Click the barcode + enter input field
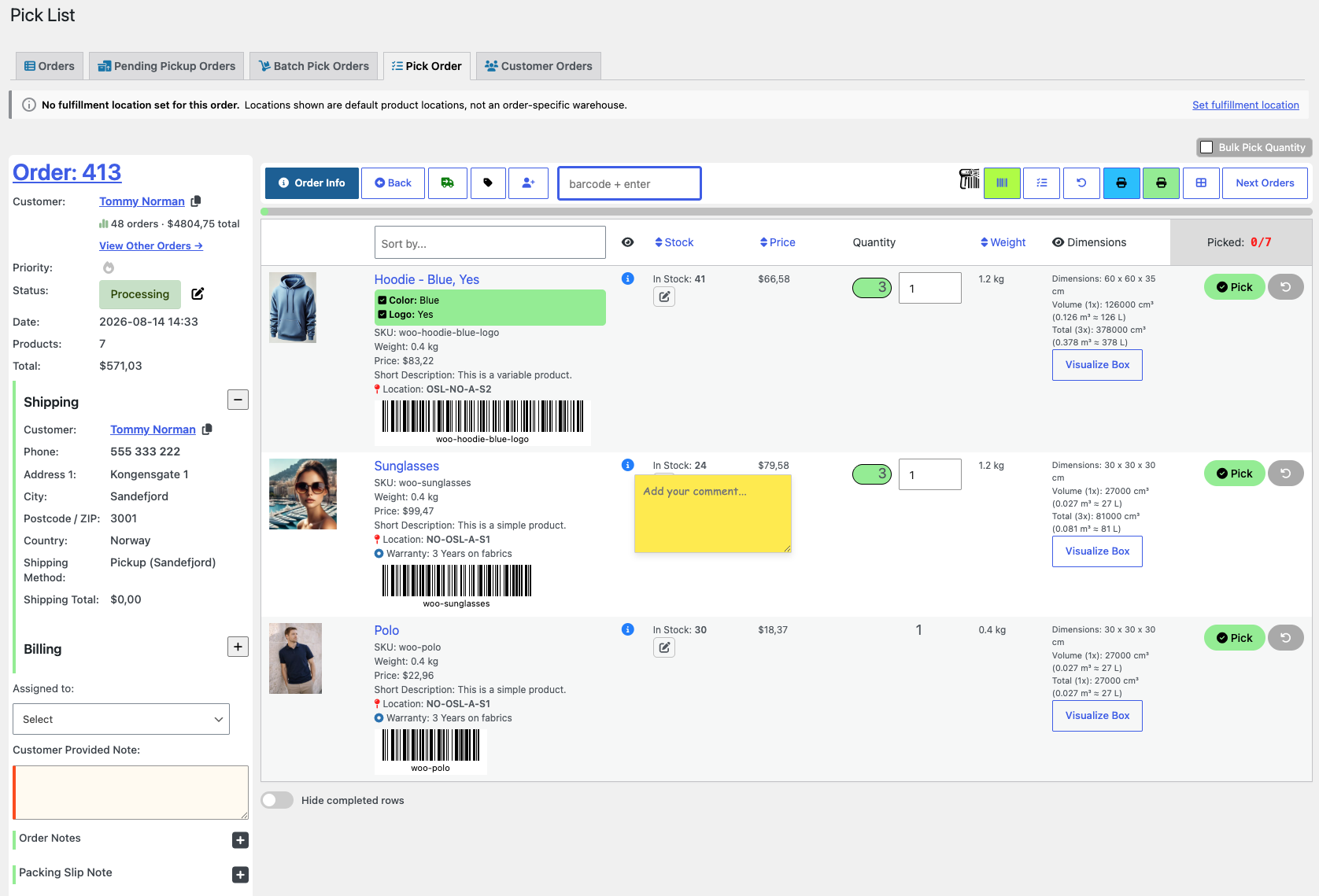Screen dimensions: 1319x896 pos(630,183)
